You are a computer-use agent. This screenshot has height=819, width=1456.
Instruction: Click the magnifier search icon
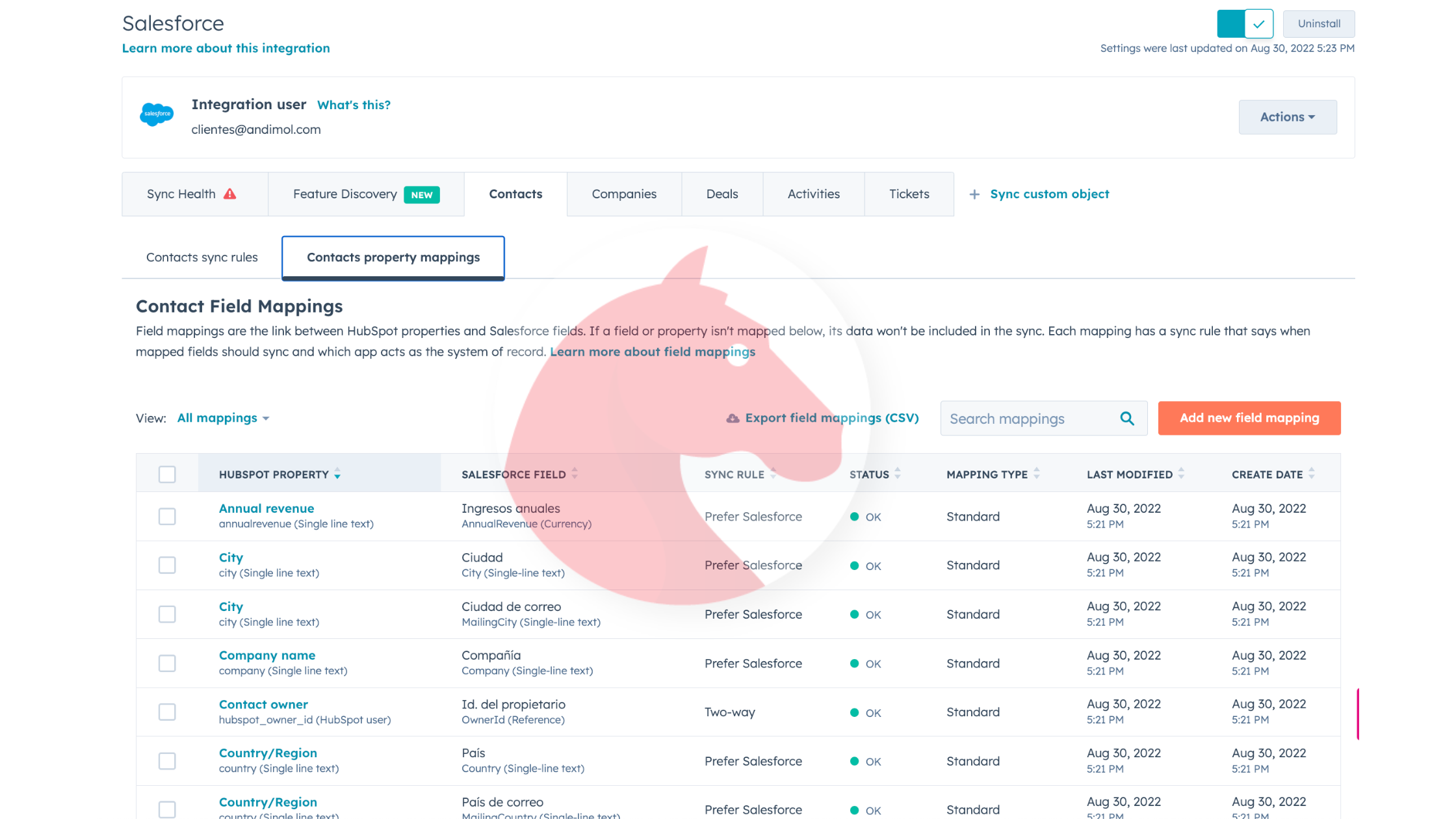click(x=1127, y=419)
